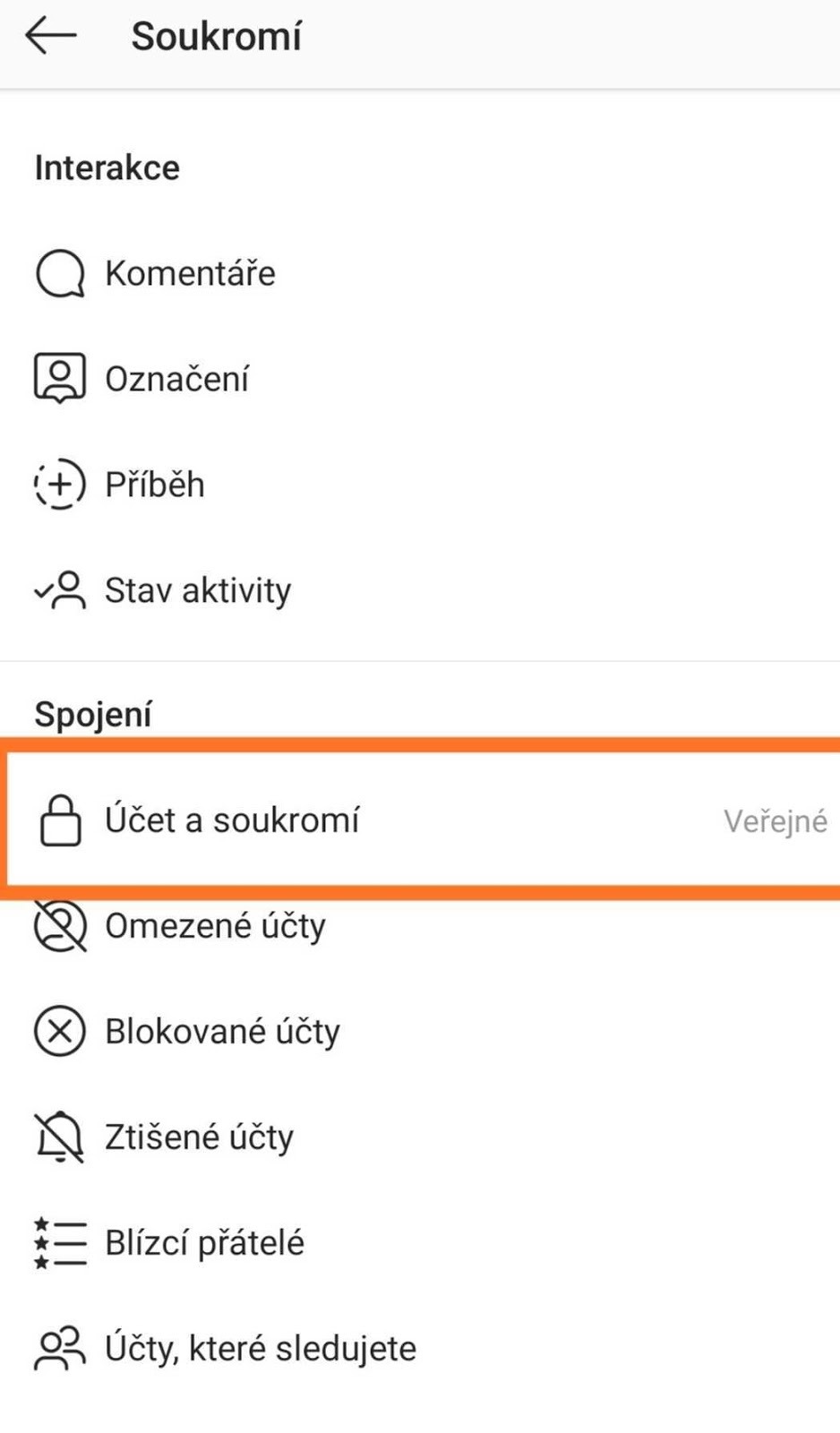840x1433 pixels.
Task: Click the Účty, které sledujete people icon
Action: pos(60,1348)
